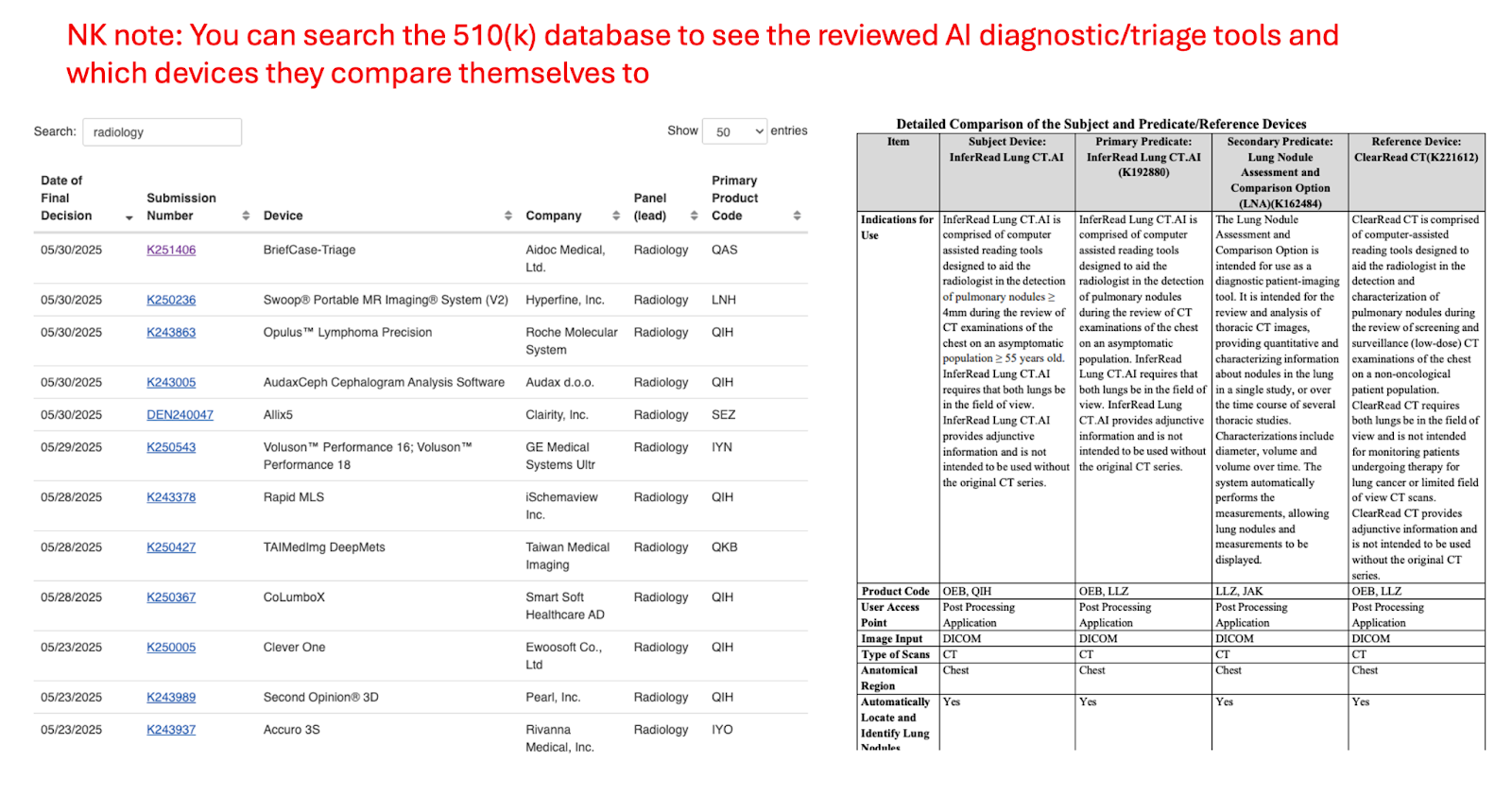The width and height of the screenshot is (1512, 797).
Task: Sort by Panel (lead) column arrows
Action: coord(694,216)
